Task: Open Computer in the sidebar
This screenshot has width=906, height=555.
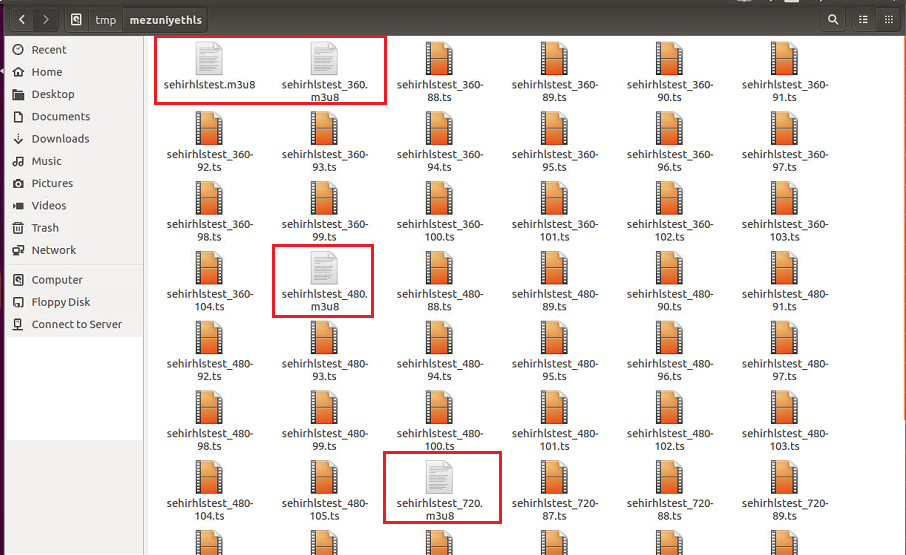Action: (x=74, y=280)
